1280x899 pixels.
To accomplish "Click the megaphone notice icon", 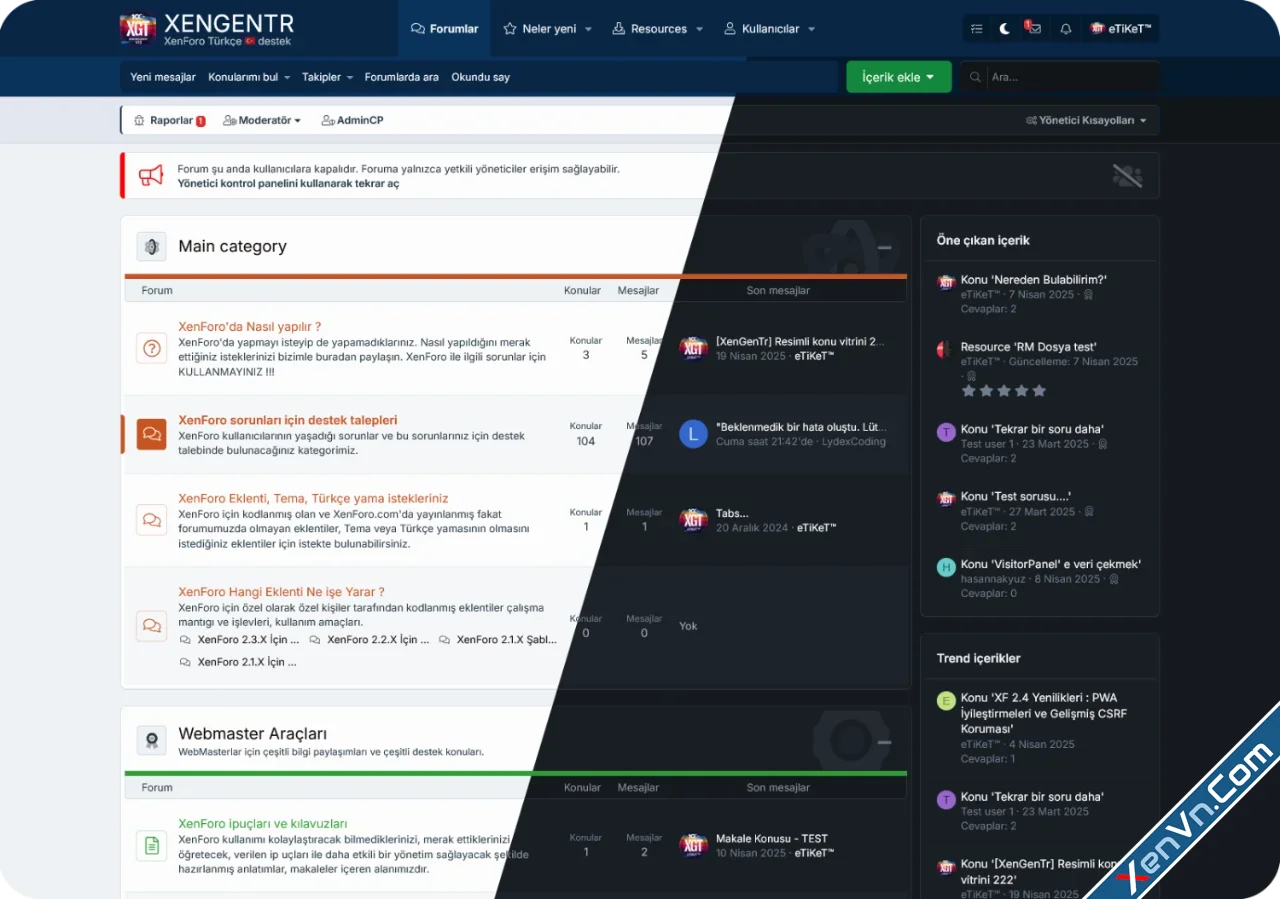I will click(151, 175).
